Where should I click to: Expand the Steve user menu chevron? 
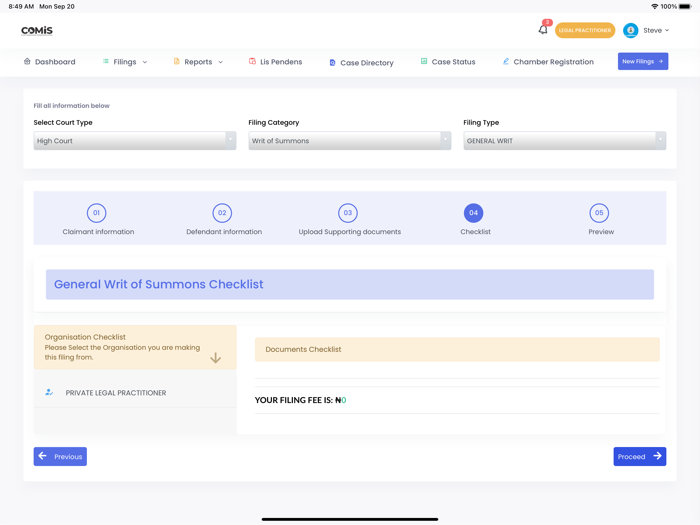coord(667,30)
